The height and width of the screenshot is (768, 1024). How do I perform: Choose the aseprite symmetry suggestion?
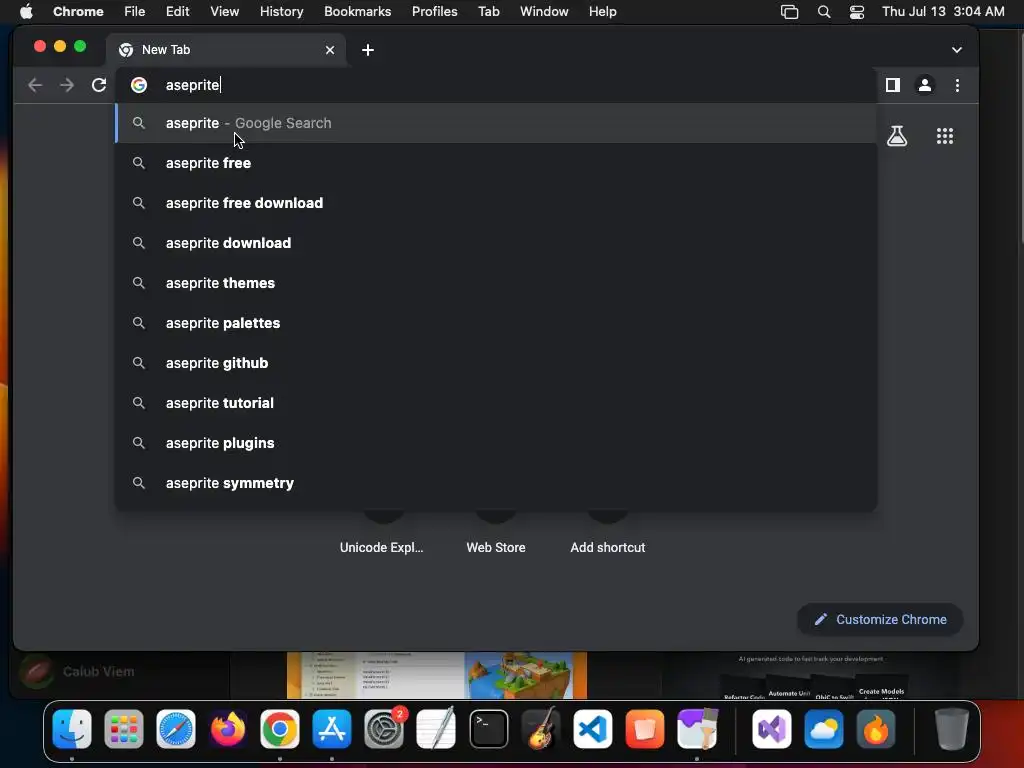pos(496,483)
